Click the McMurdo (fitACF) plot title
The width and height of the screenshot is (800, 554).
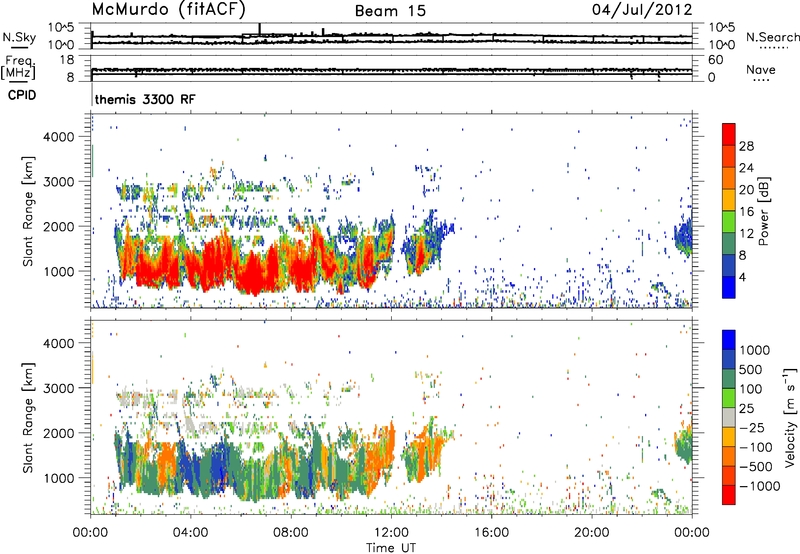[x=168, y=9]
